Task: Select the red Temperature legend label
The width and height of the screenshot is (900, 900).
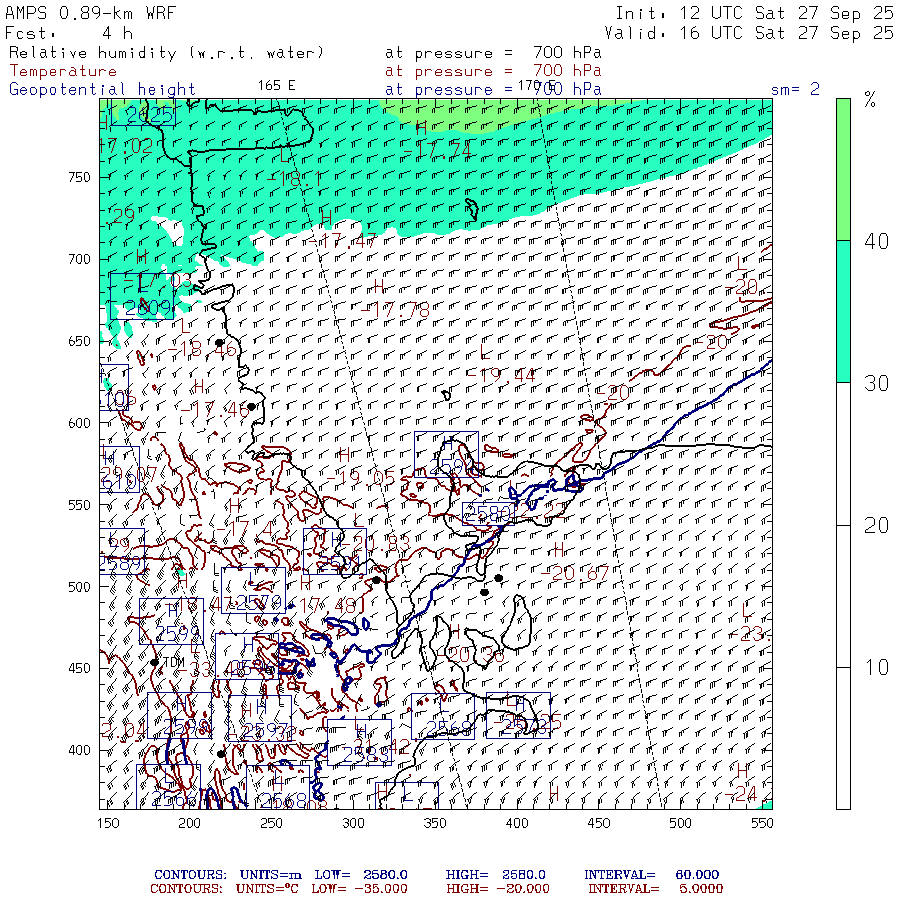Action: pos(63,71)
